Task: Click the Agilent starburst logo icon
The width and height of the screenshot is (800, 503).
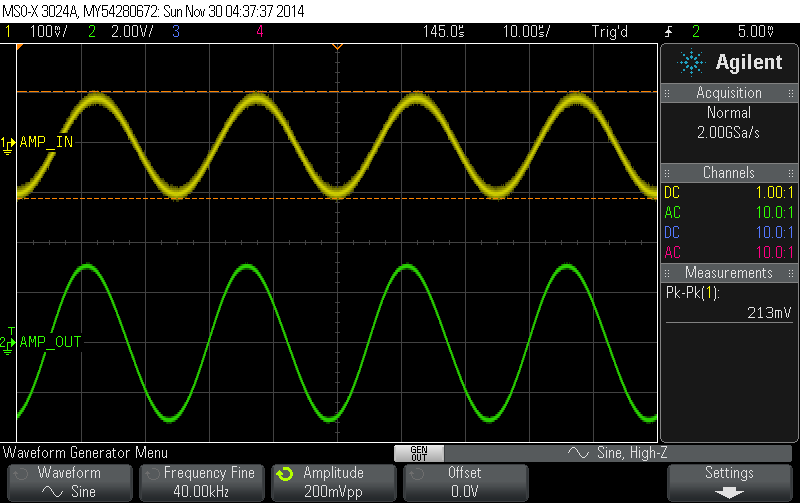Action: 691,62
